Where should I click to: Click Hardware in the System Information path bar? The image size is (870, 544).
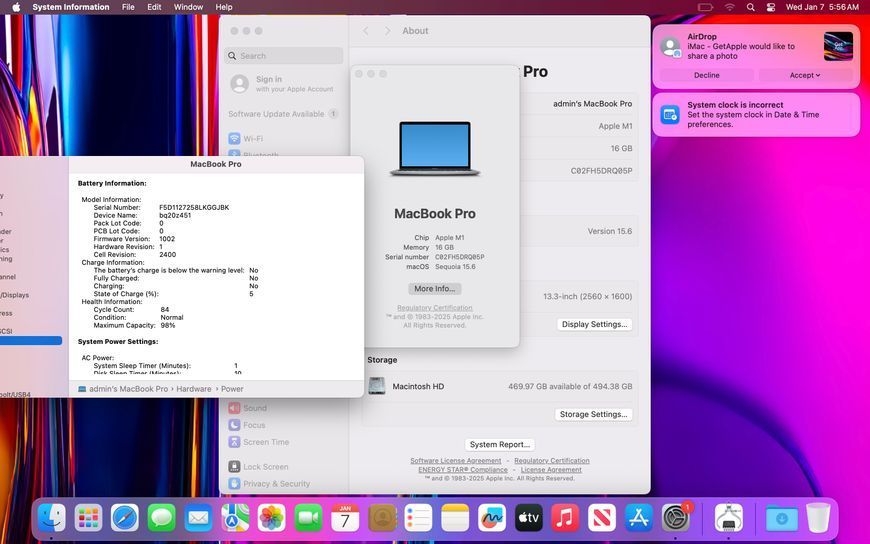194,389
